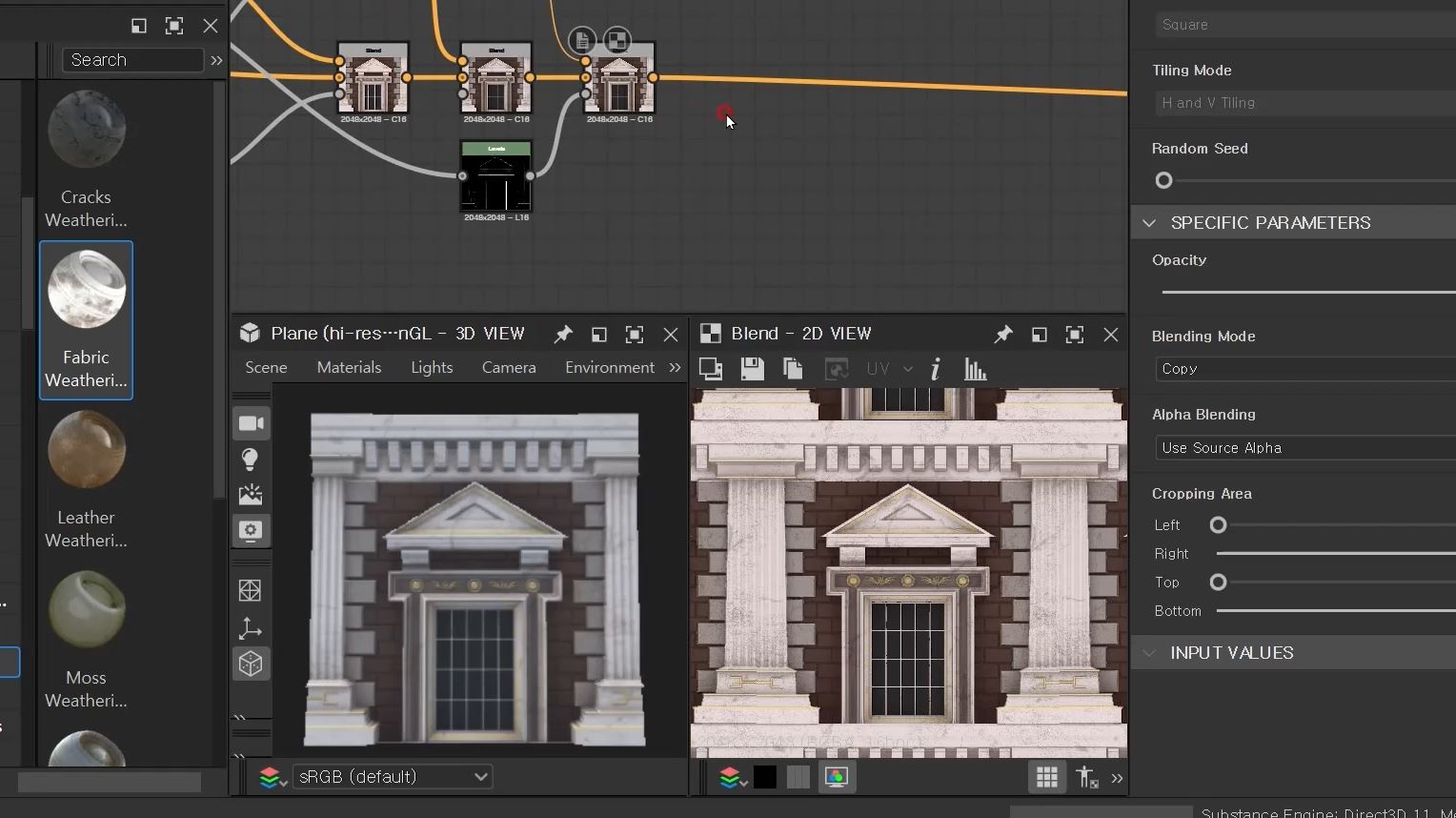1456x818 pixels.
Task: Click the wireframe icon in 3D View sidebar
Action: point(251,591)
